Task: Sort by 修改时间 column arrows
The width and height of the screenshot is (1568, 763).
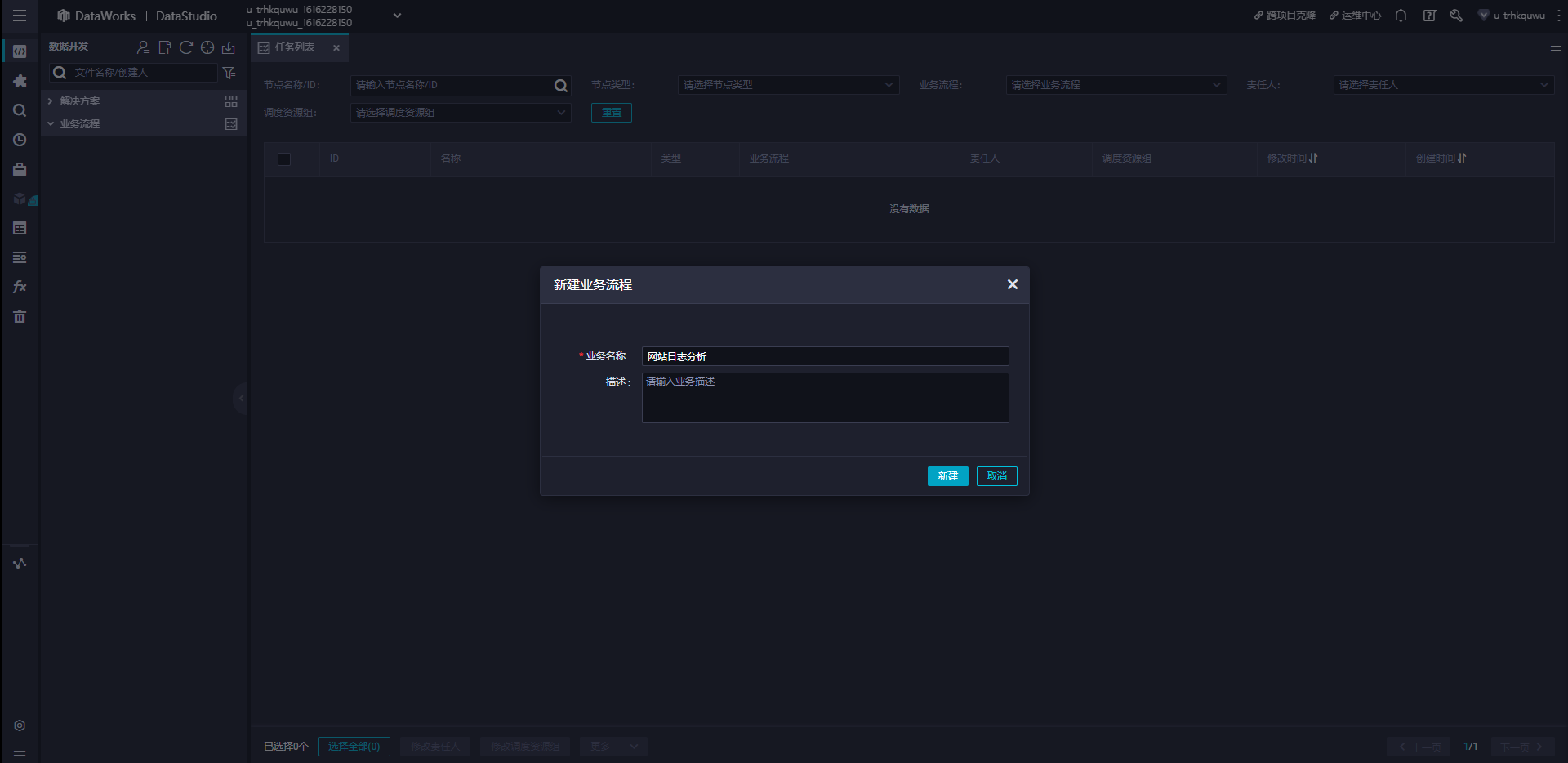Action: point(1313,158)
